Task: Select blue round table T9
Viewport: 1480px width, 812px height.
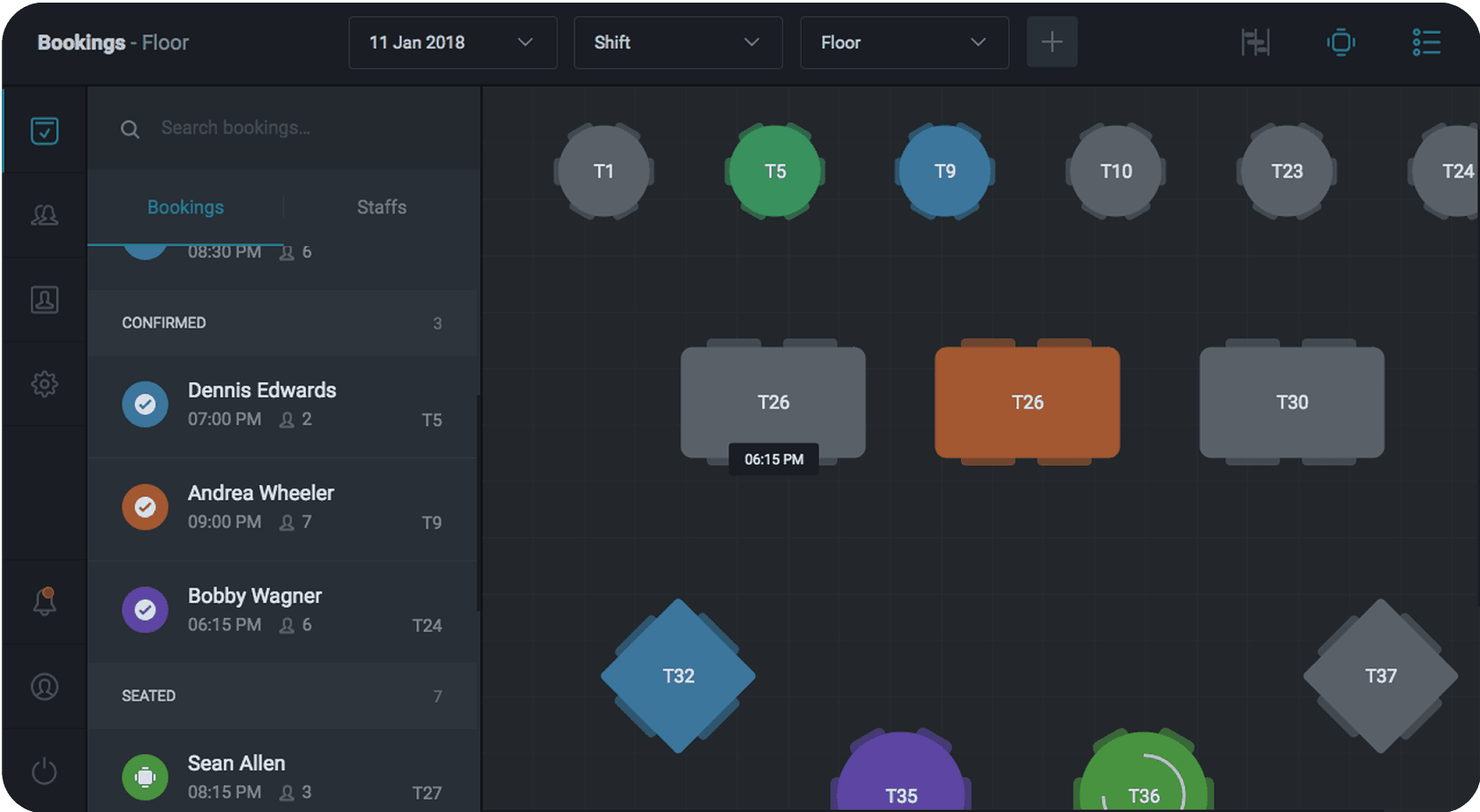Action: pos(945,171)
